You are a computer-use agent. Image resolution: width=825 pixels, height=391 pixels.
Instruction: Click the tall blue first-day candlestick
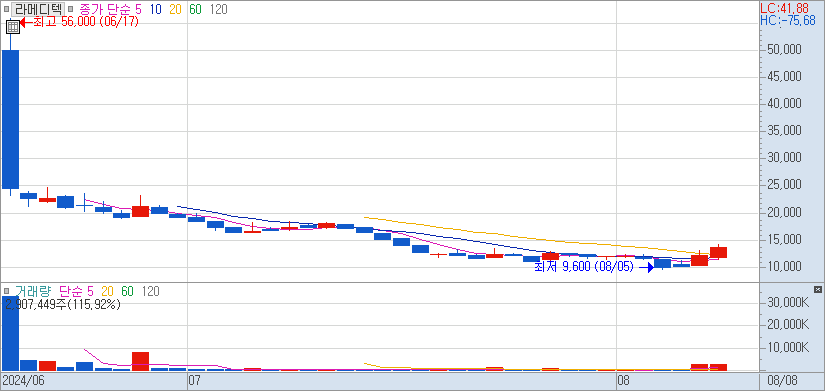coord(11,119)
